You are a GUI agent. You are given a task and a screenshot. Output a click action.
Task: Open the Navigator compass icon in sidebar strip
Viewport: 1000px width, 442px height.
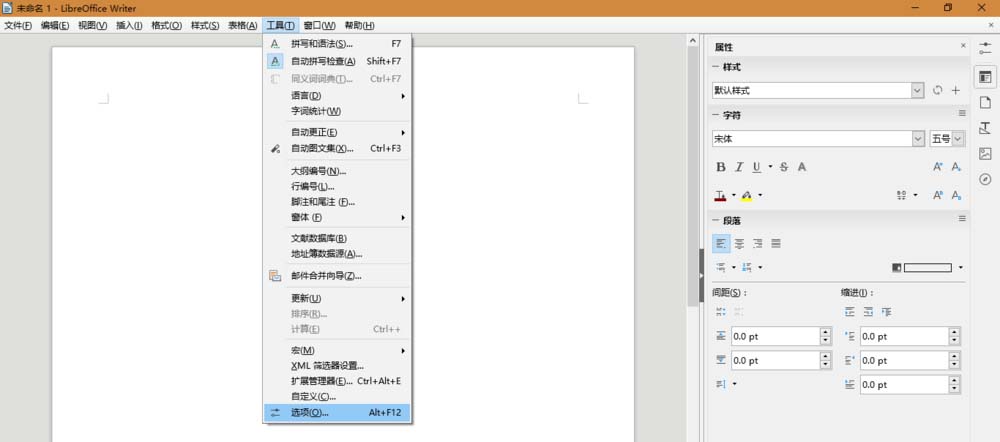click(x=985, y=179)
